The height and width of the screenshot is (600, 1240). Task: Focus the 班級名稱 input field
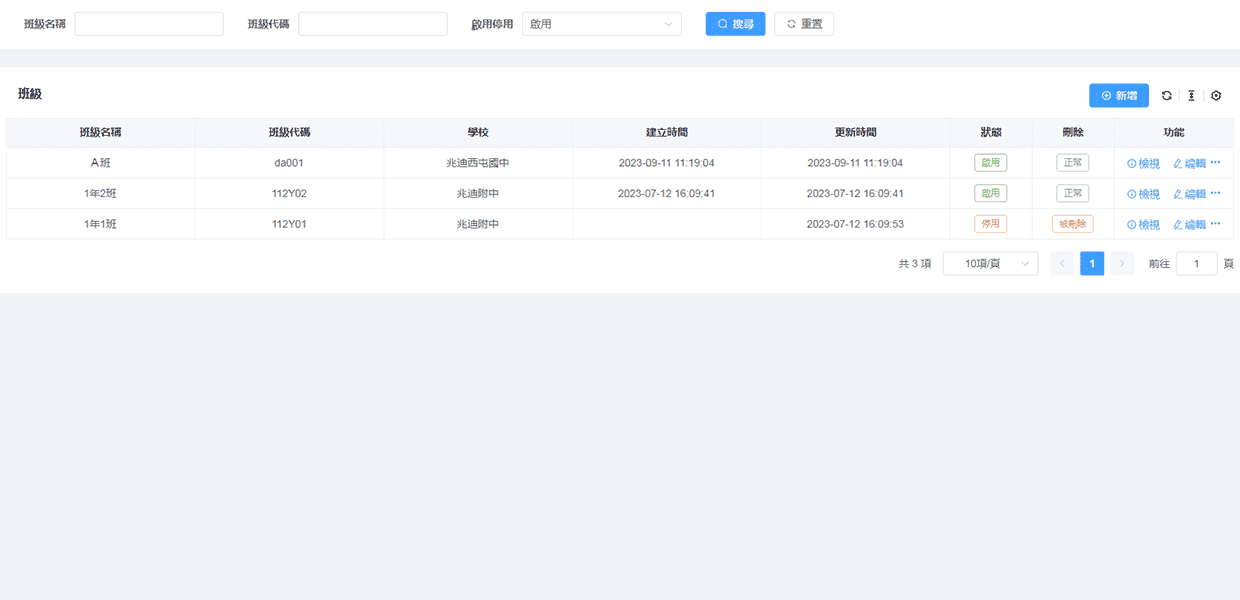point(149,24)
